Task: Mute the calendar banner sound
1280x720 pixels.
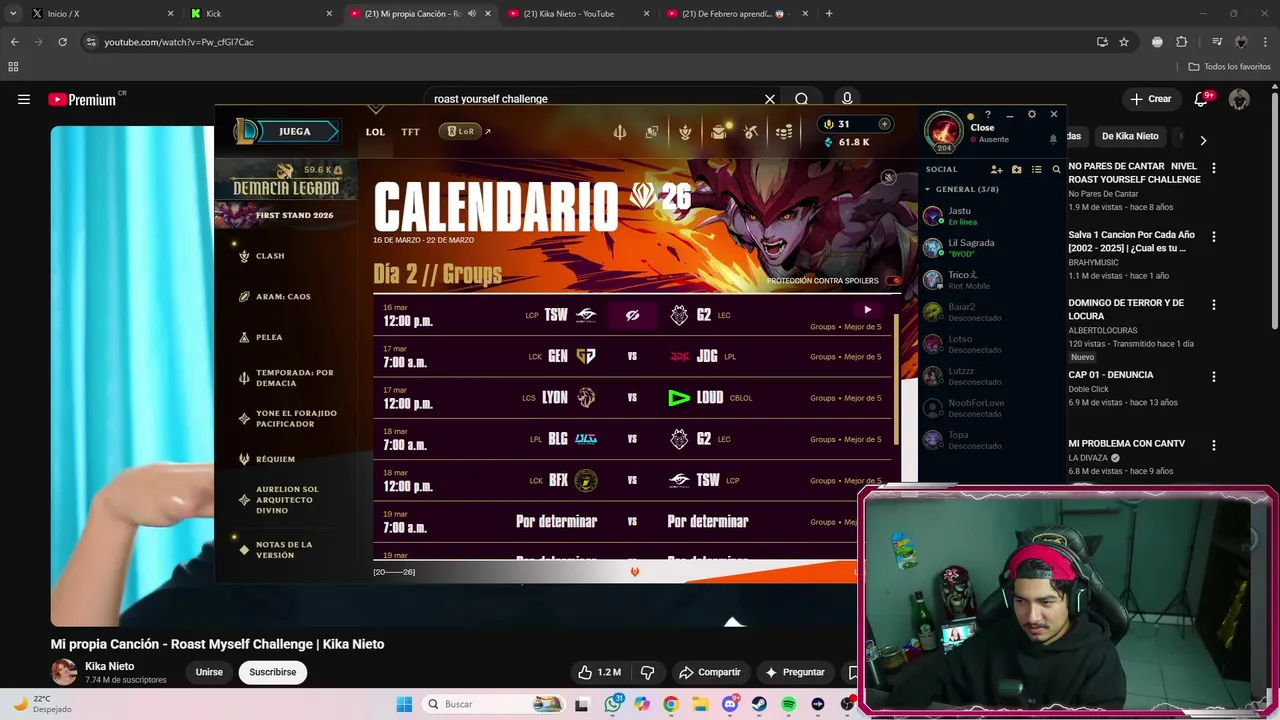Action: coord(888,177)
